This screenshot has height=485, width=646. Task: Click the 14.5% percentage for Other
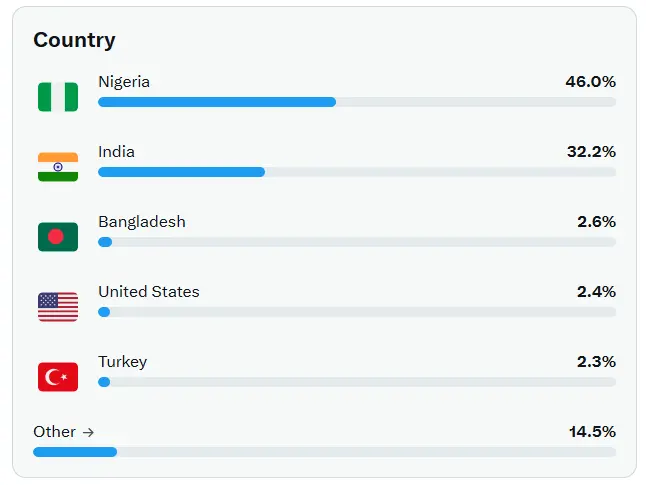[592, 432]
